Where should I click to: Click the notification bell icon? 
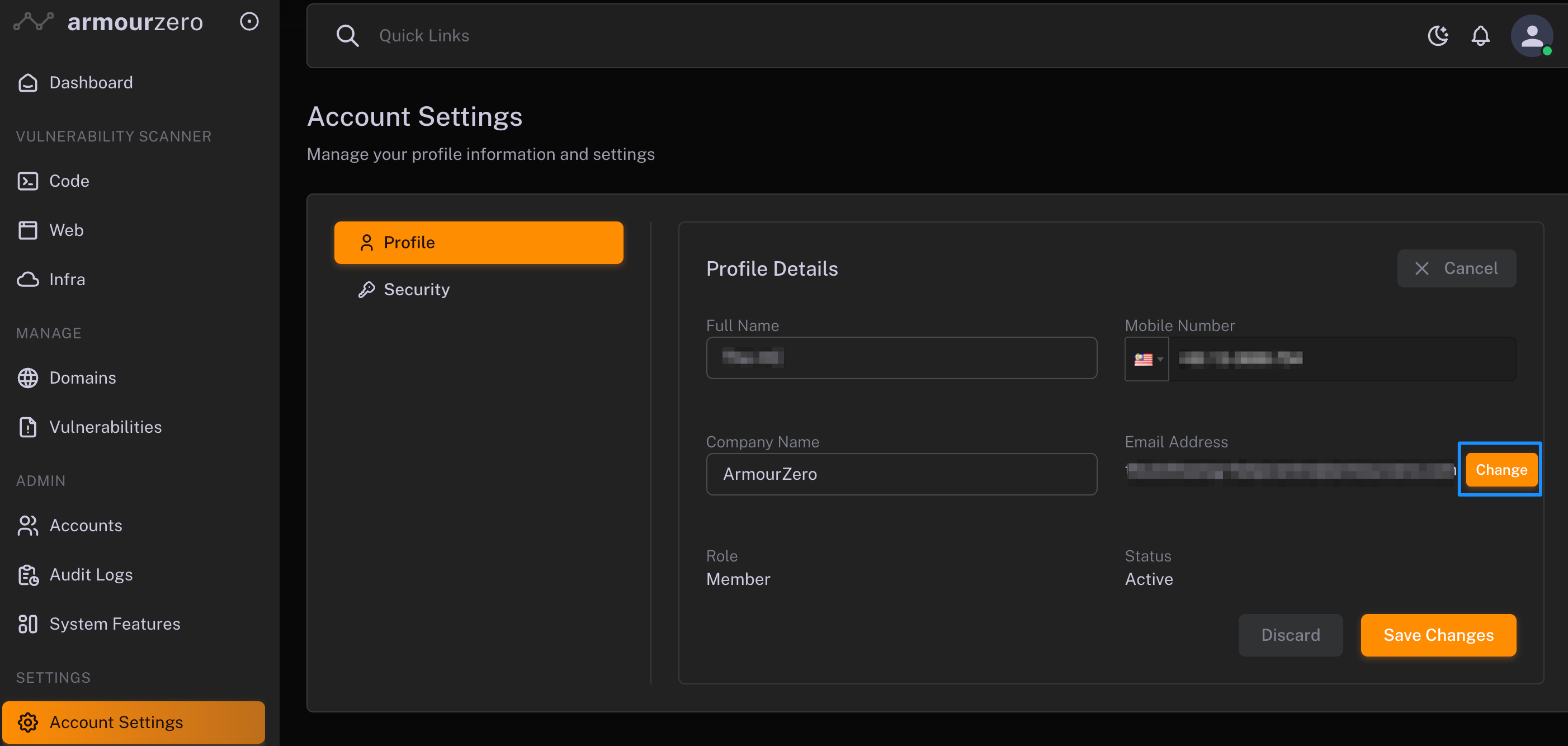(1480, 36)
